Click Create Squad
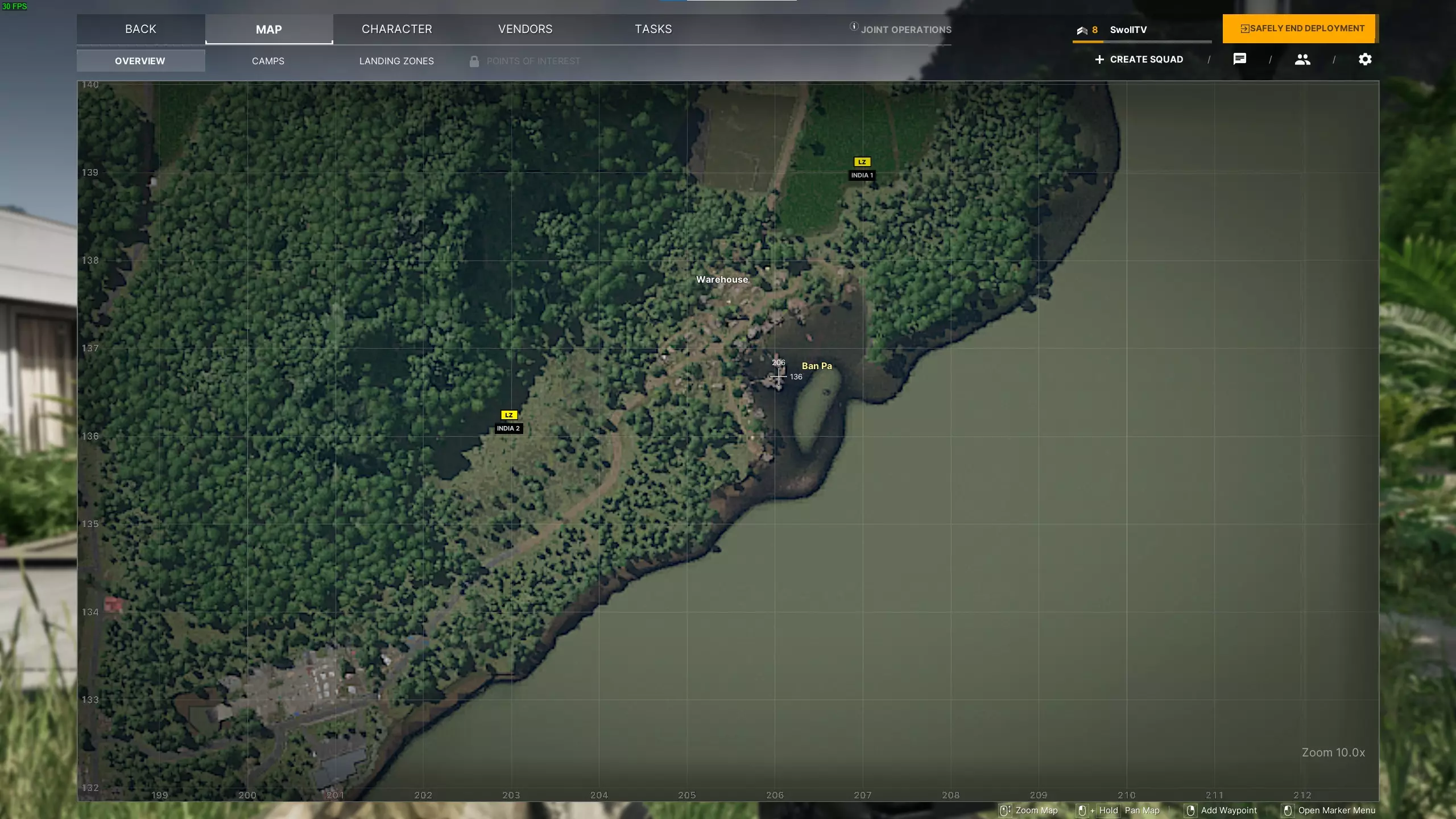Screen dimensions: 1456x819 tap(1139, 60)
